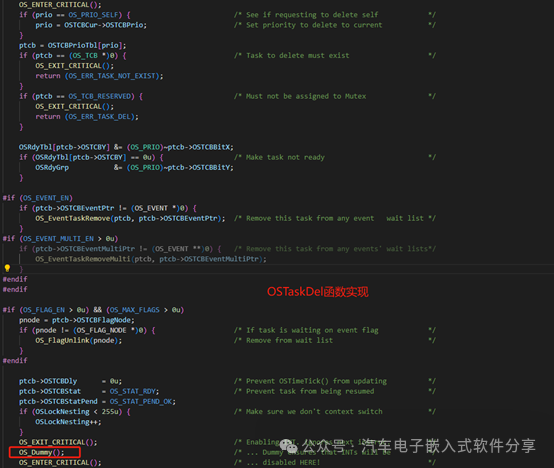Image resolution: width=554 pixels, height=468 pixels.
Task: Click the red OSTaskDel函数实现 annotation
Action: [x=318, y=292]
